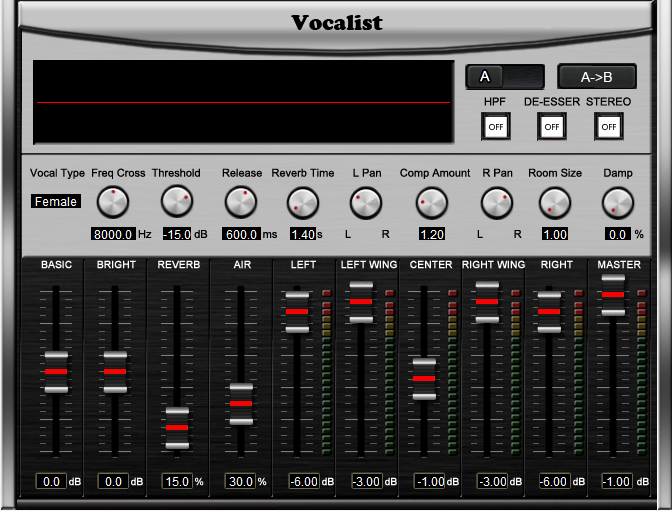672x511 pixels.
Task: Click the Release knob
Action: (x=241, y=203)
